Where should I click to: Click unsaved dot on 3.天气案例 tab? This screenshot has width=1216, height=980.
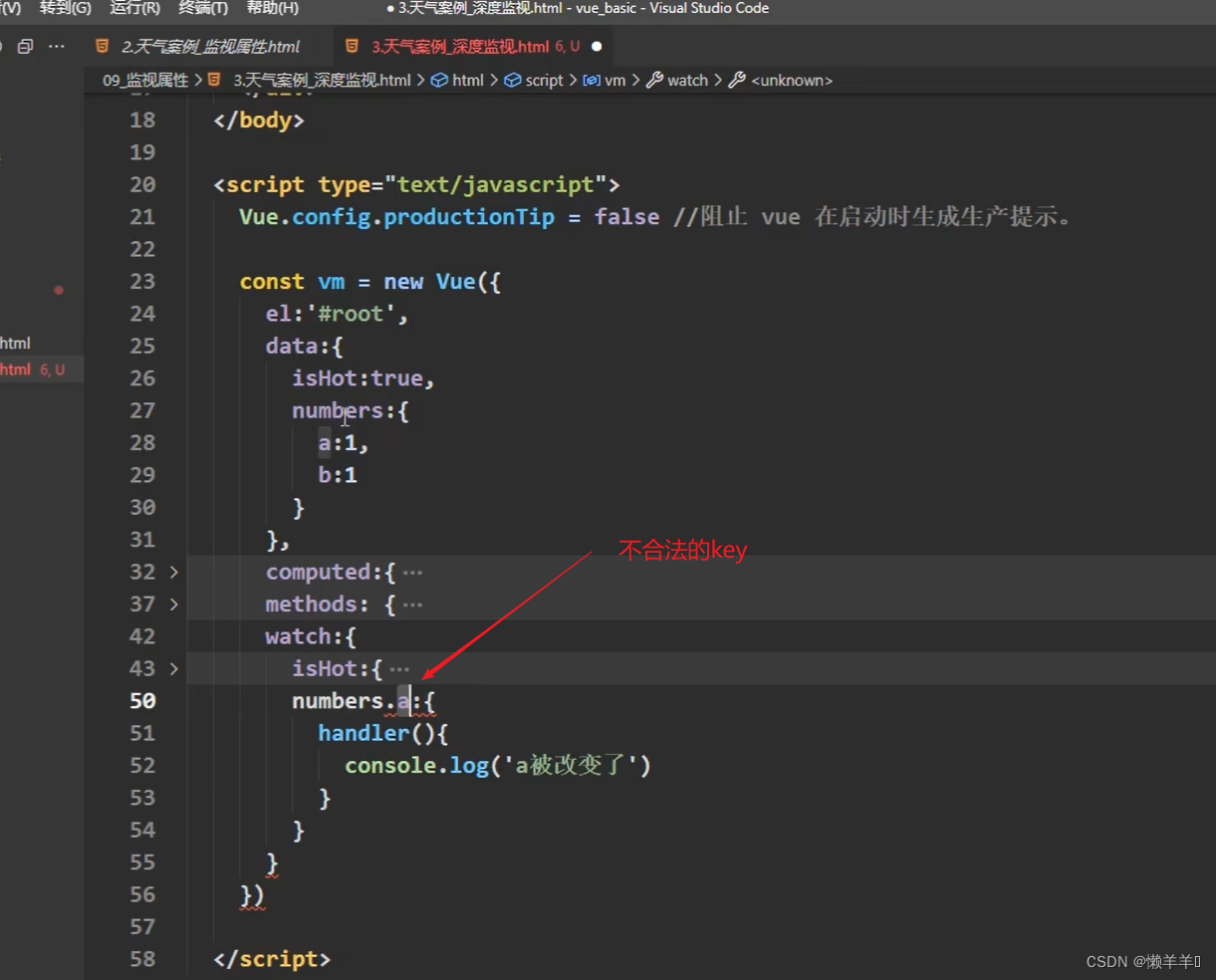(x=597, y=47)
